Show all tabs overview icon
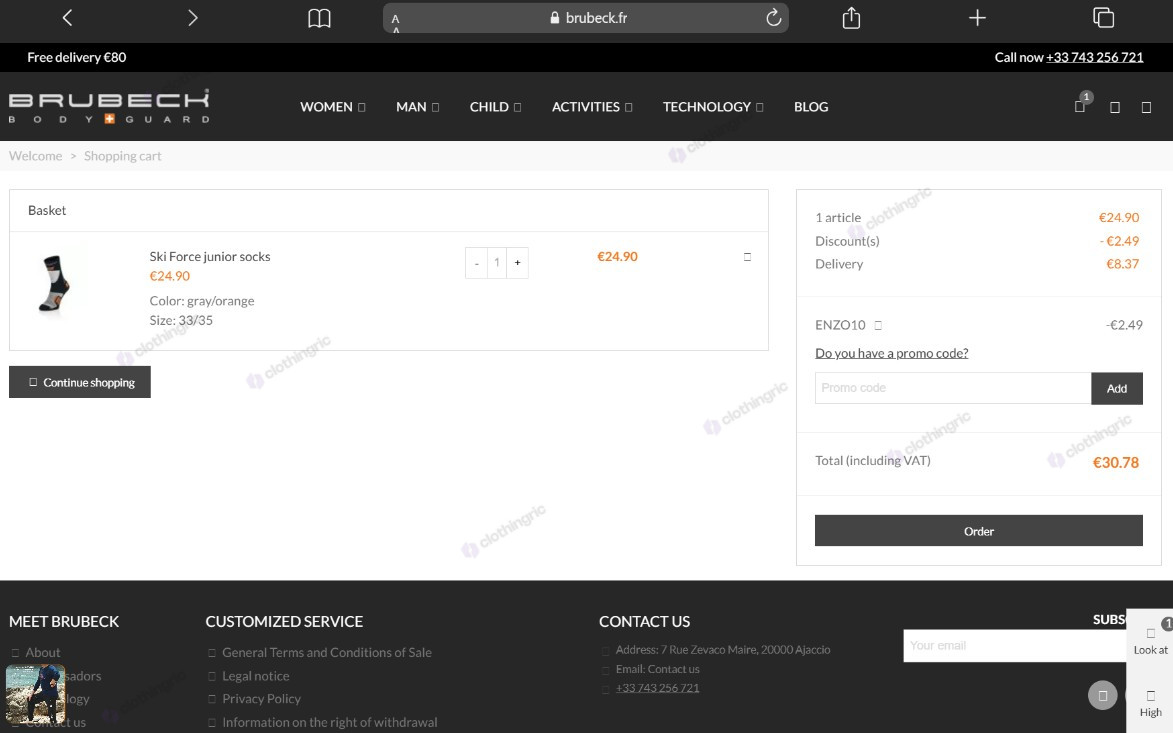1173x733 pixels. click(x=1103, y=17)
